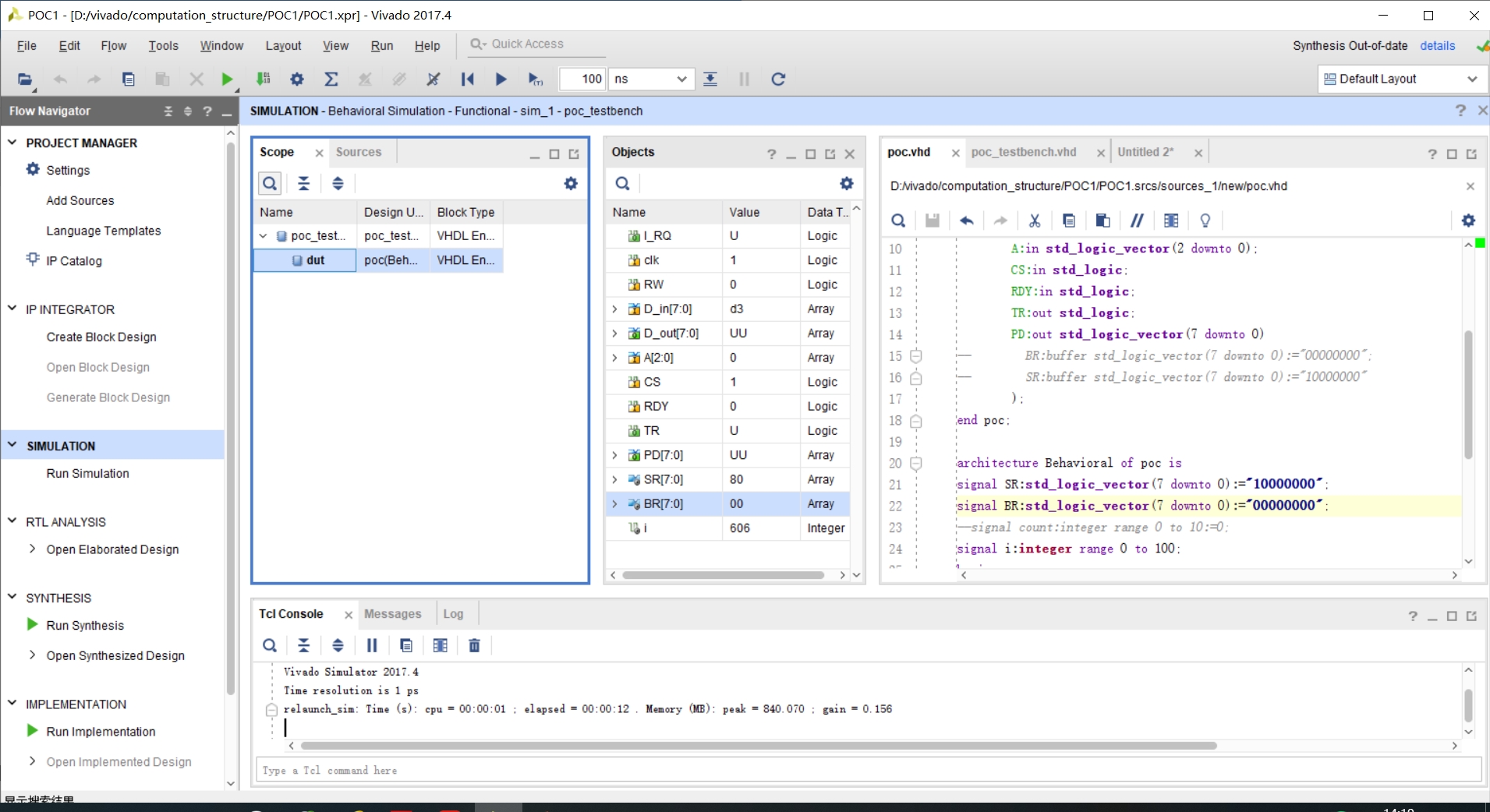Pause Tcl Console output
Image resolution: width=1490 pixels, height=812 pixels.
372,645
